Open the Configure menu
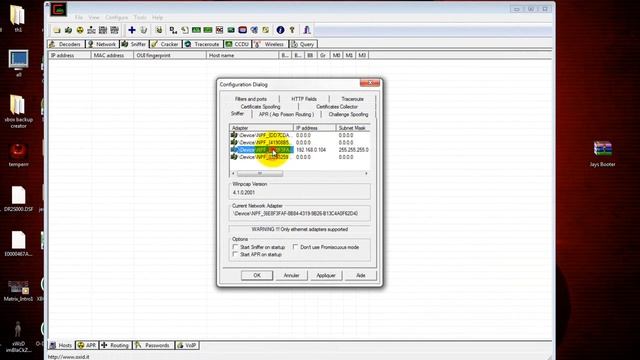The height and width of the screenshot is (360, 640). [x=116, y=18]
